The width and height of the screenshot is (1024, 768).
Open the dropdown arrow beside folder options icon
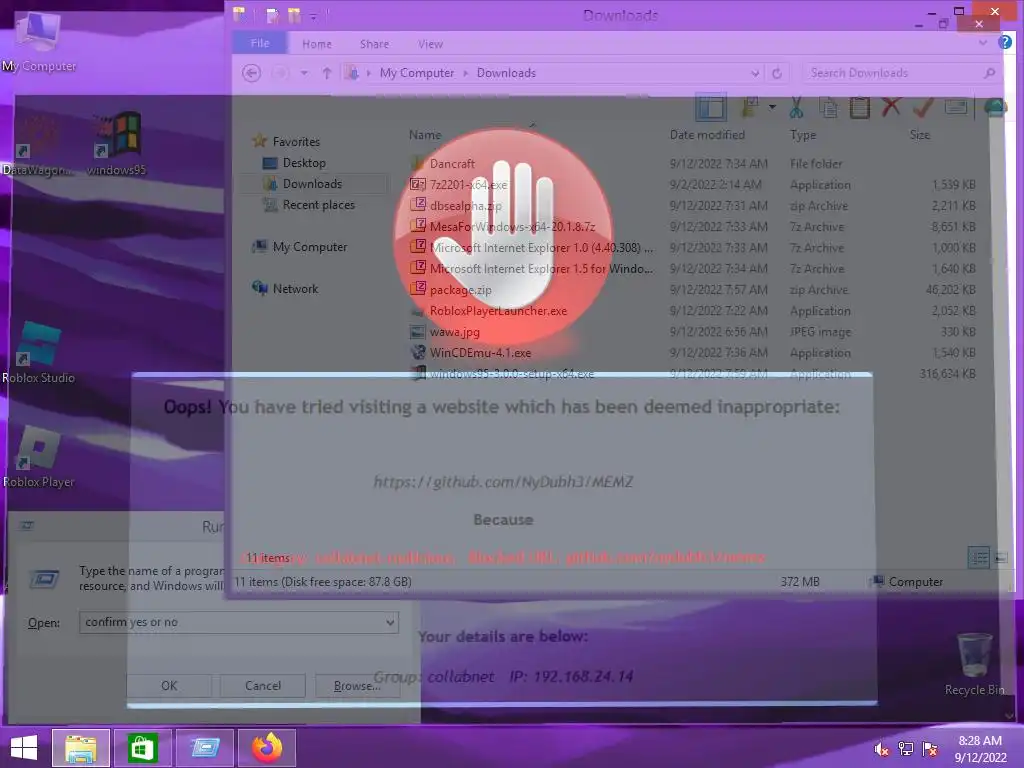[x=772, y=106]
